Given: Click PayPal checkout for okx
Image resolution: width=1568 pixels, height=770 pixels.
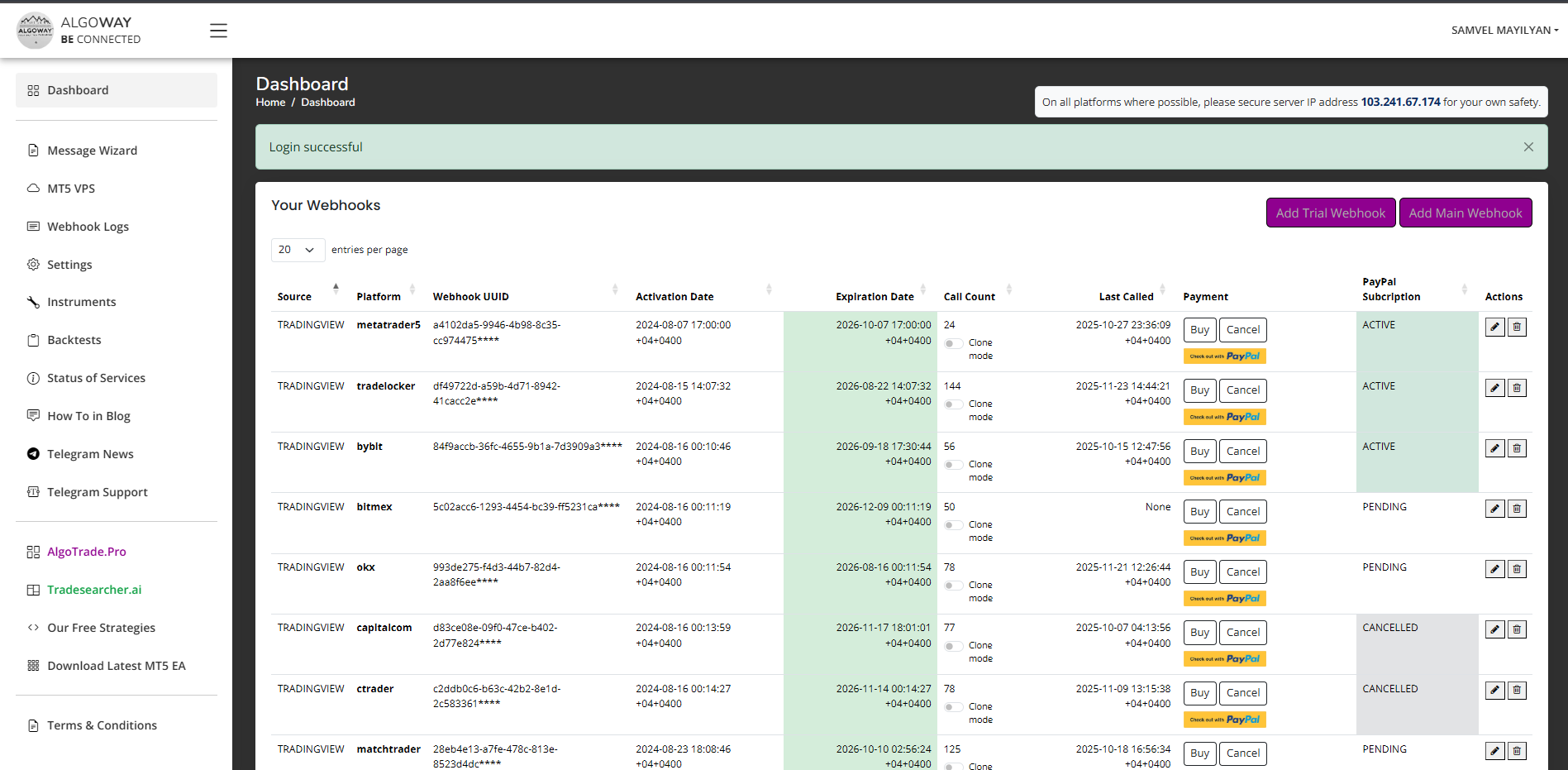Looking at the screenshot, I should click(x=1225, y=598).
